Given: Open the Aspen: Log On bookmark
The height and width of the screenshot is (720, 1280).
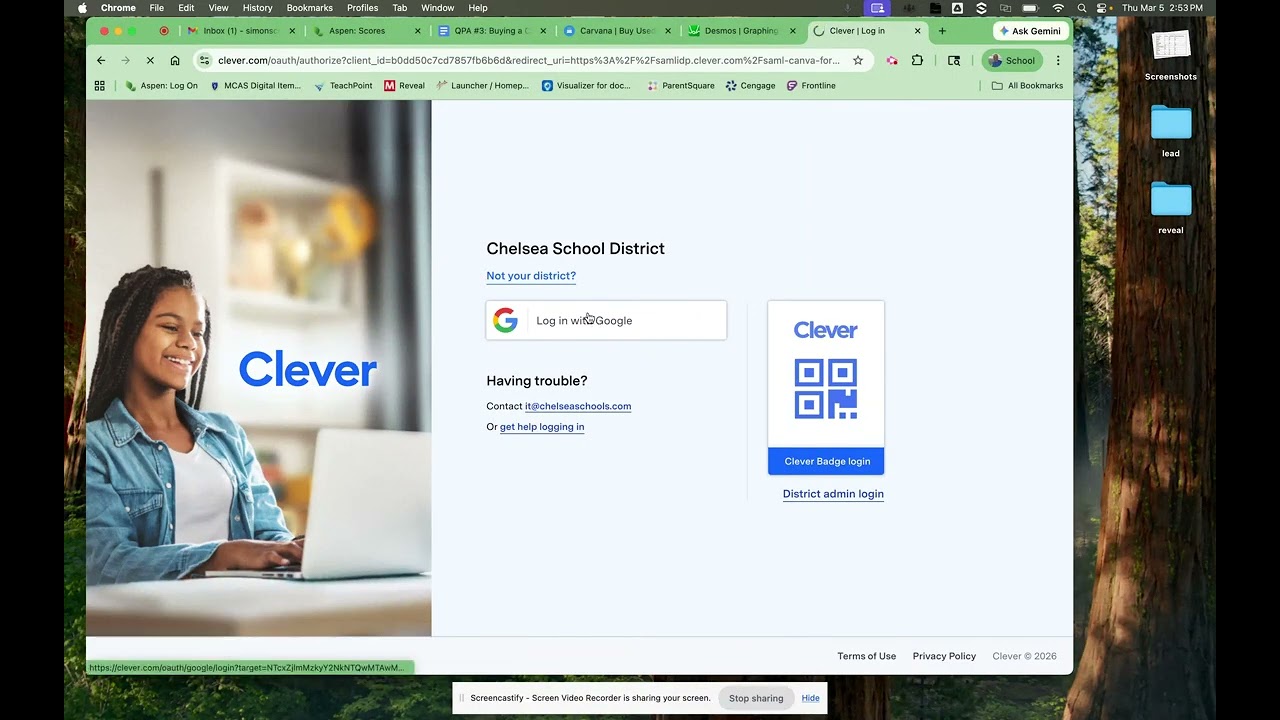Looking at the screenshot, I should 162,86.
